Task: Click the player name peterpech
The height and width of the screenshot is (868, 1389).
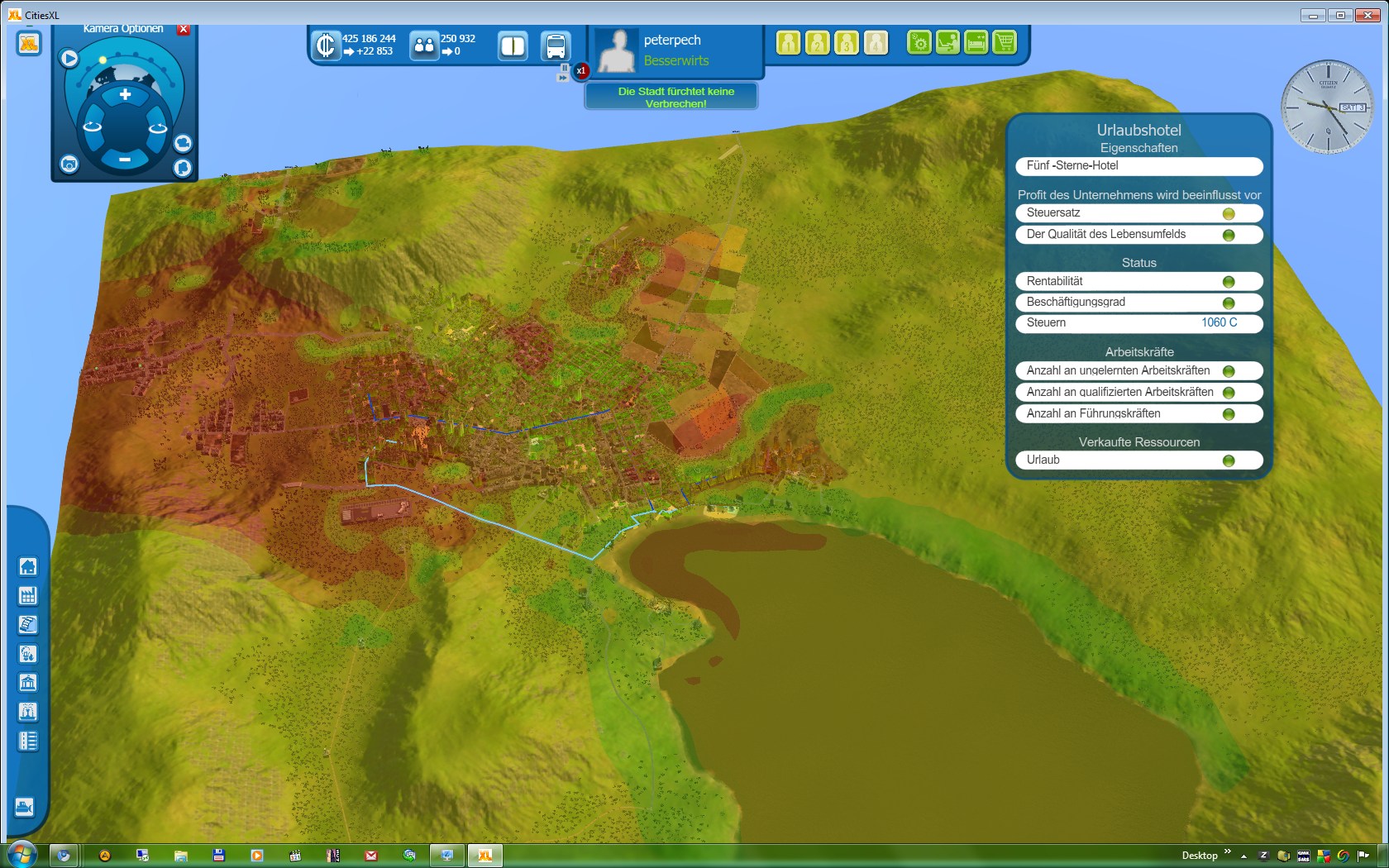Action: tap(671, 40)
